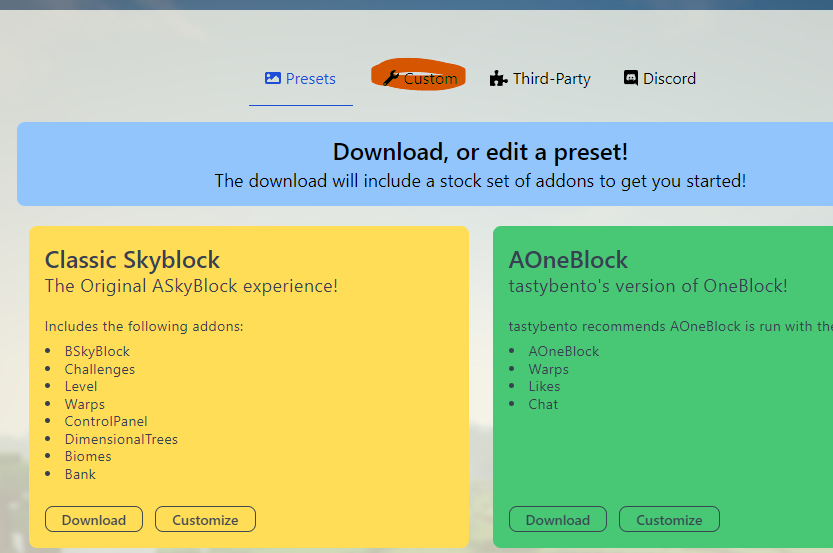Click the Chat addon entry
833x553 pixels.
click(x=543, y=404)
